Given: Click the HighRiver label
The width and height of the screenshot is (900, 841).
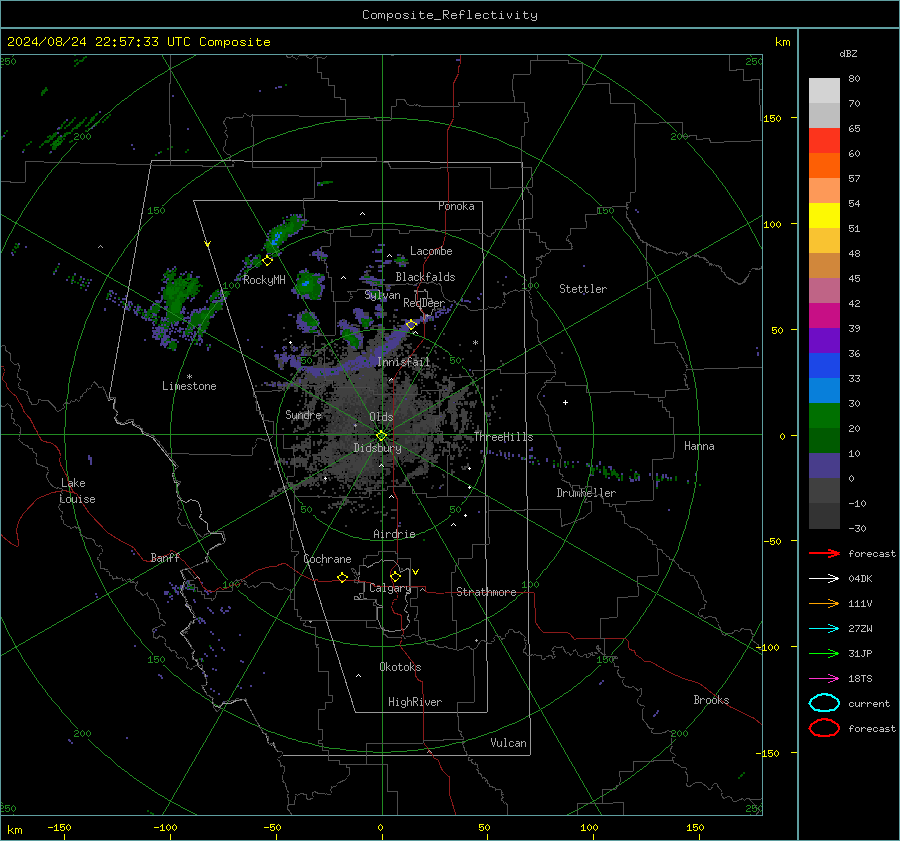Looking at the screenshot, I should pos(415,702).
